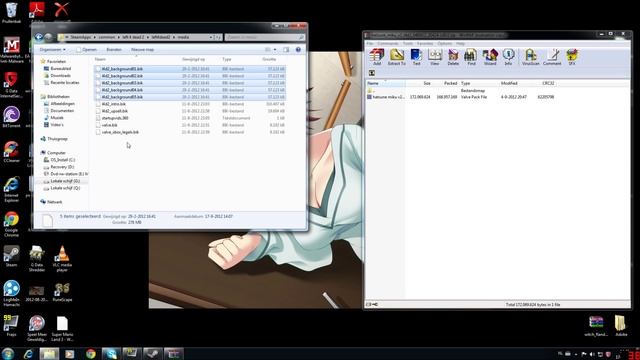640x360 pixels.
Task: Click the G Data Shredder desktop icon
Action: (37, 258)
